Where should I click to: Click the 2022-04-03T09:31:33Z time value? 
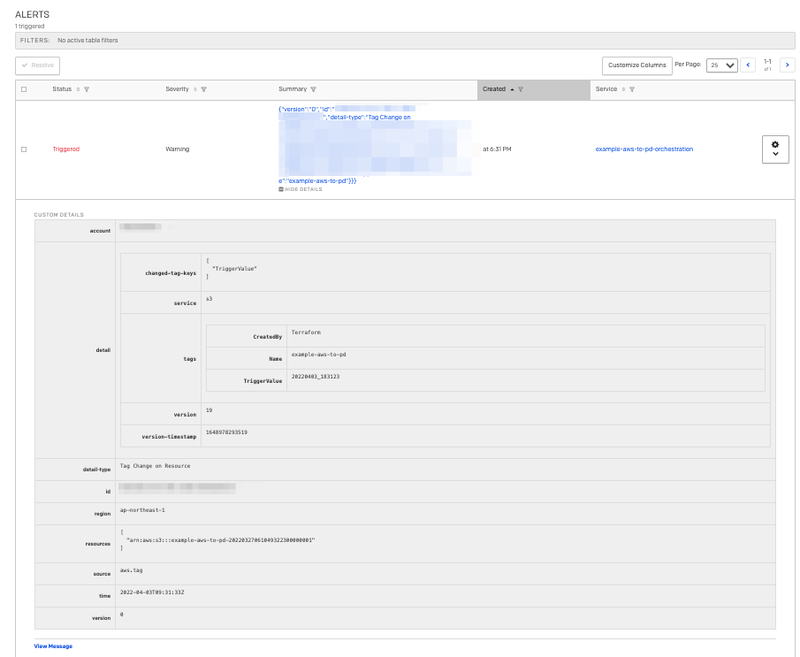click(152, 592)
